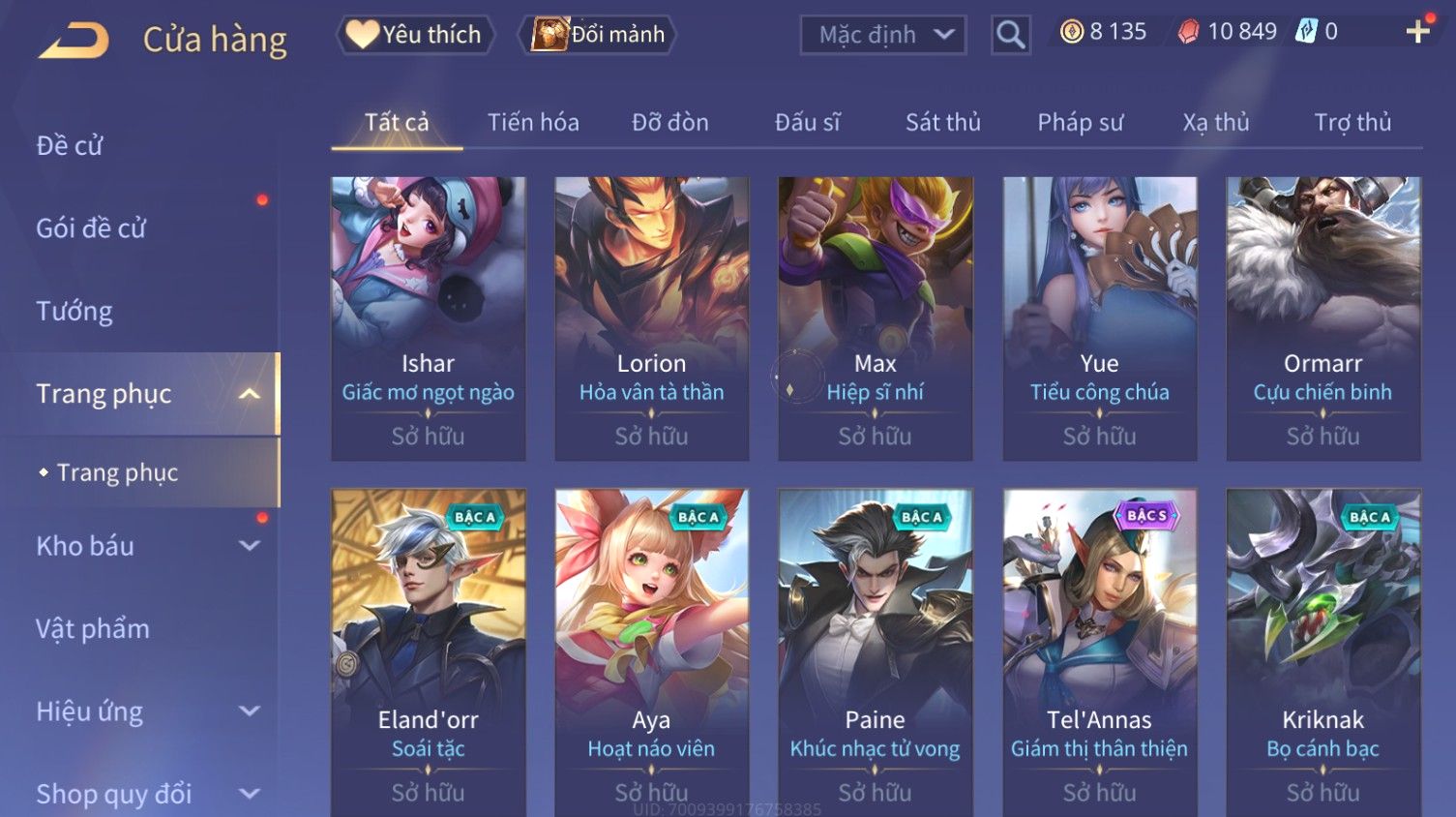
Task: Tap the red ruby currency icon
Action: tap(1188, 32)
